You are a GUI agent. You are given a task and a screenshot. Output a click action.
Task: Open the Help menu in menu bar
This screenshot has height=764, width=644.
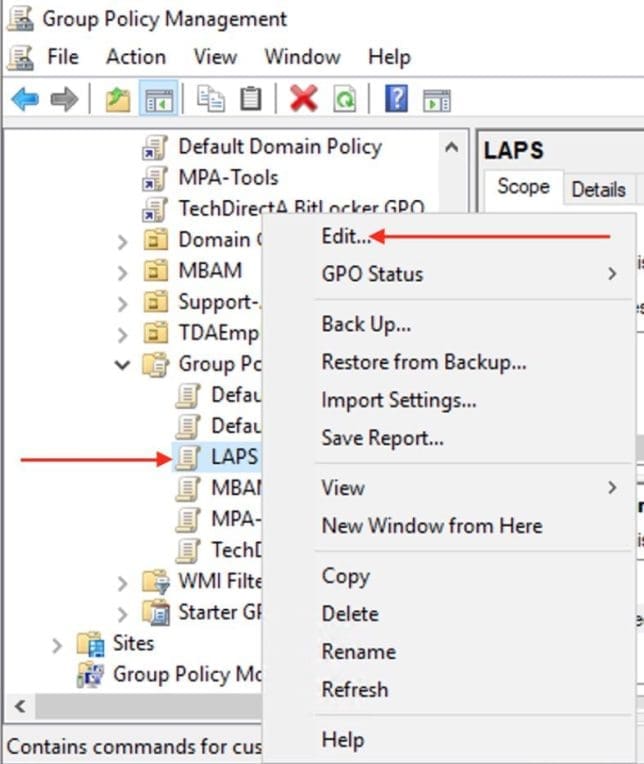[389, 57]
